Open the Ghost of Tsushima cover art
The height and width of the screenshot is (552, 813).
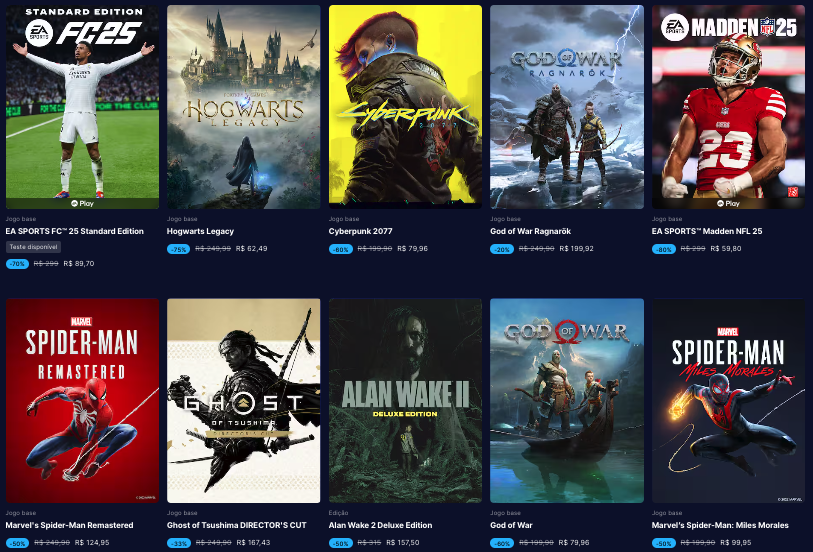pyautogui.click(x=244, y=401)
